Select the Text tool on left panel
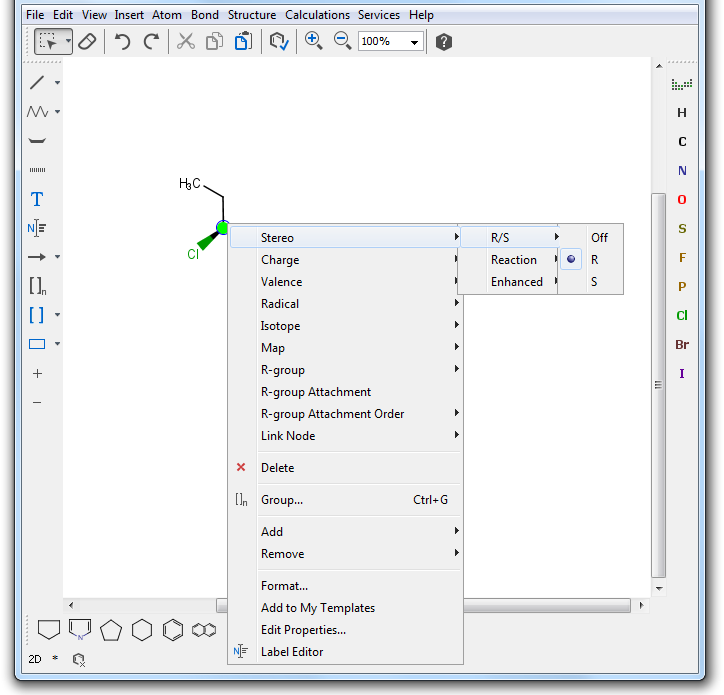Screen dimensions: 724x695 point(37,199)
